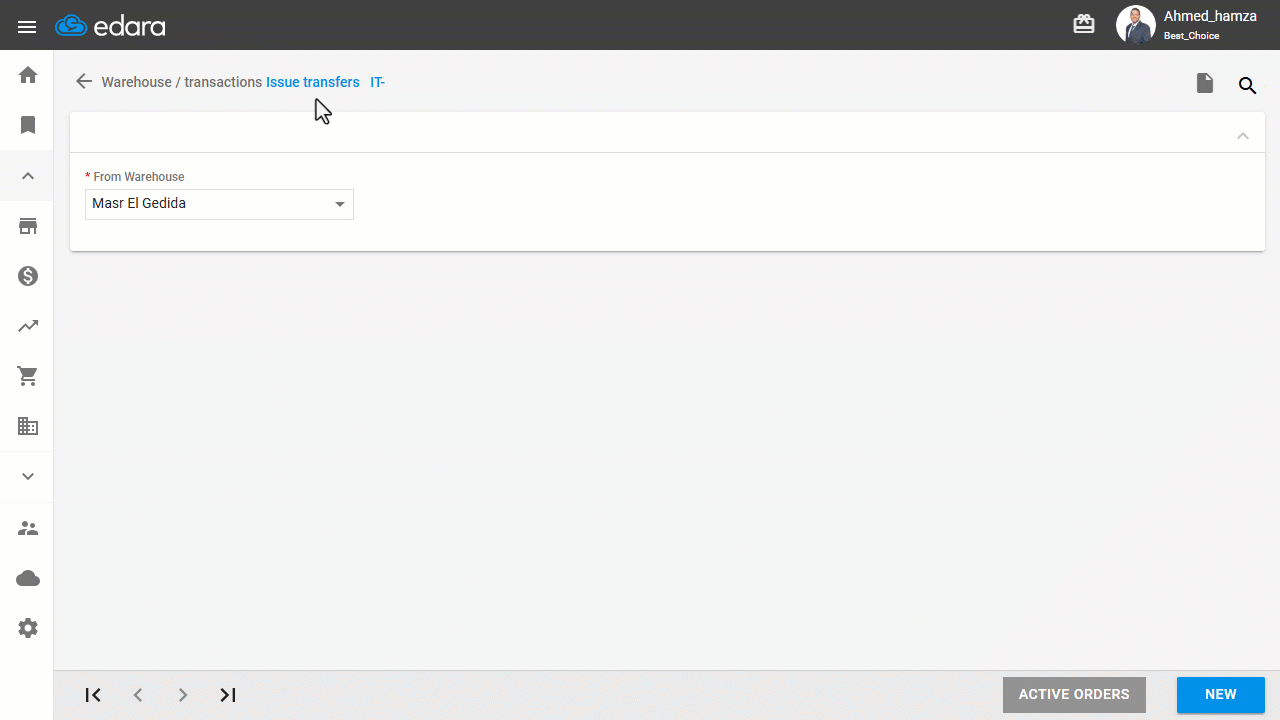The image size is (1280, 720).
Task: Open the gift card icon in header
Action: click(1084, 24)
